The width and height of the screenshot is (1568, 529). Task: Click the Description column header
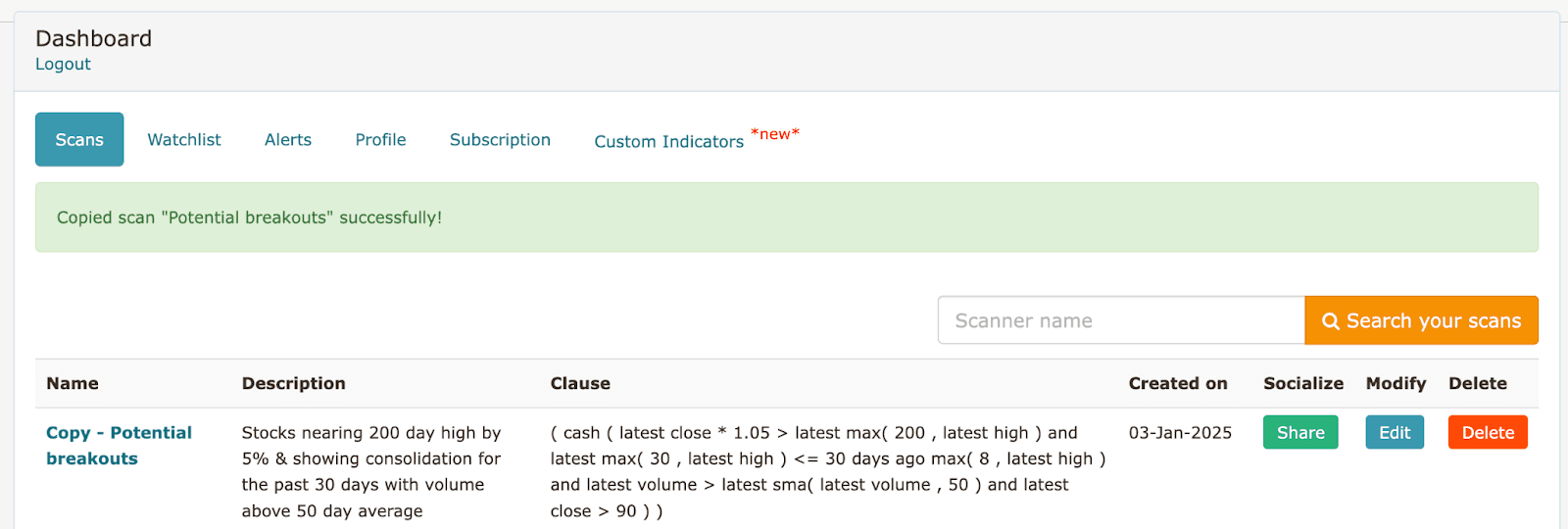pyautogui.click(x=294, y=383)
